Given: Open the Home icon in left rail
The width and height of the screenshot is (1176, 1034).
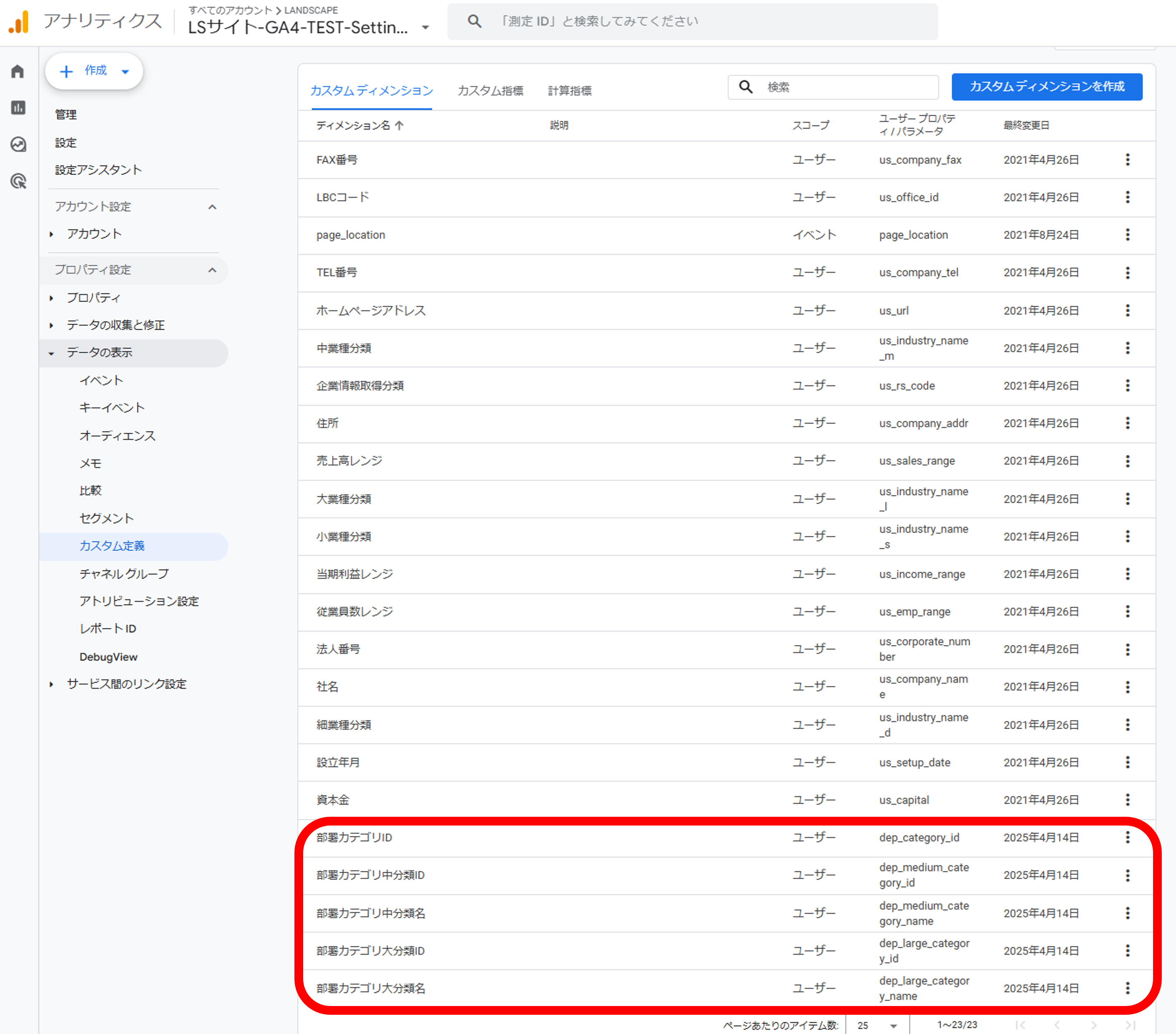Looking at the screenshot, I should (18, 71).
